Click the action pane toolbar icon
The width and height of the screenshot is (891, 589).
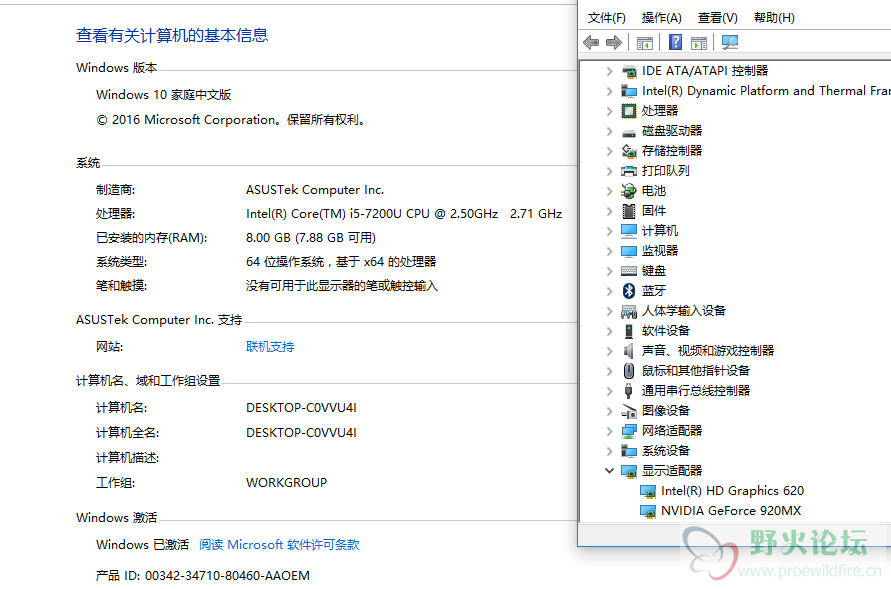pyautogui.click(x=699, y=43)
